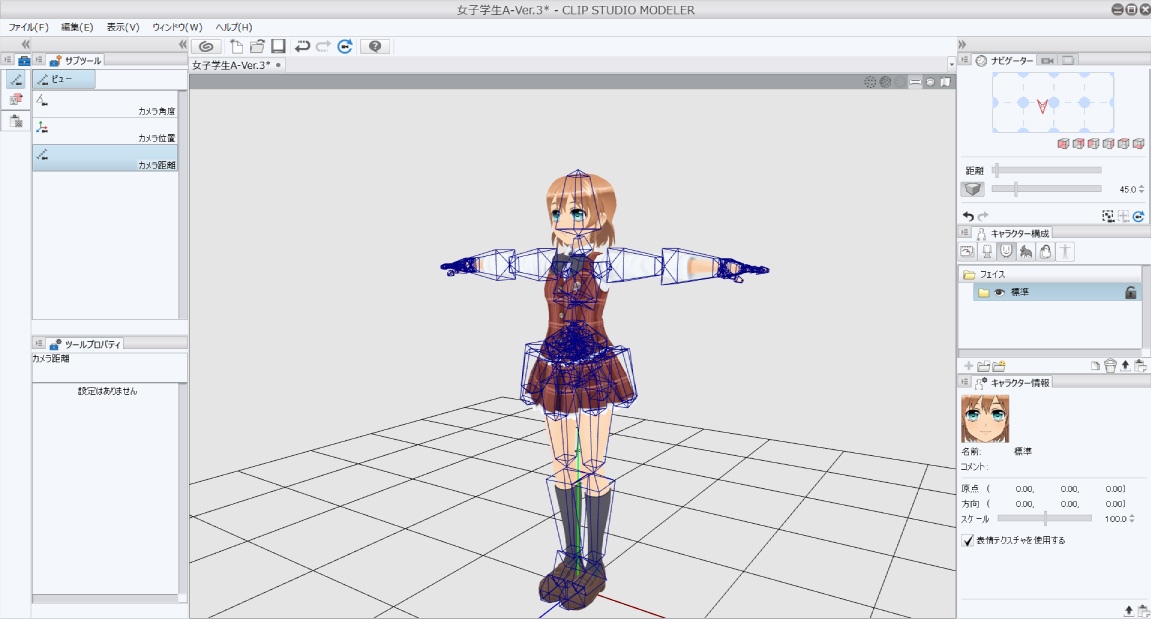Open the ウィンドウ(W) menu
This screenshot has width=1151, height=619.
tap(177, 27)
